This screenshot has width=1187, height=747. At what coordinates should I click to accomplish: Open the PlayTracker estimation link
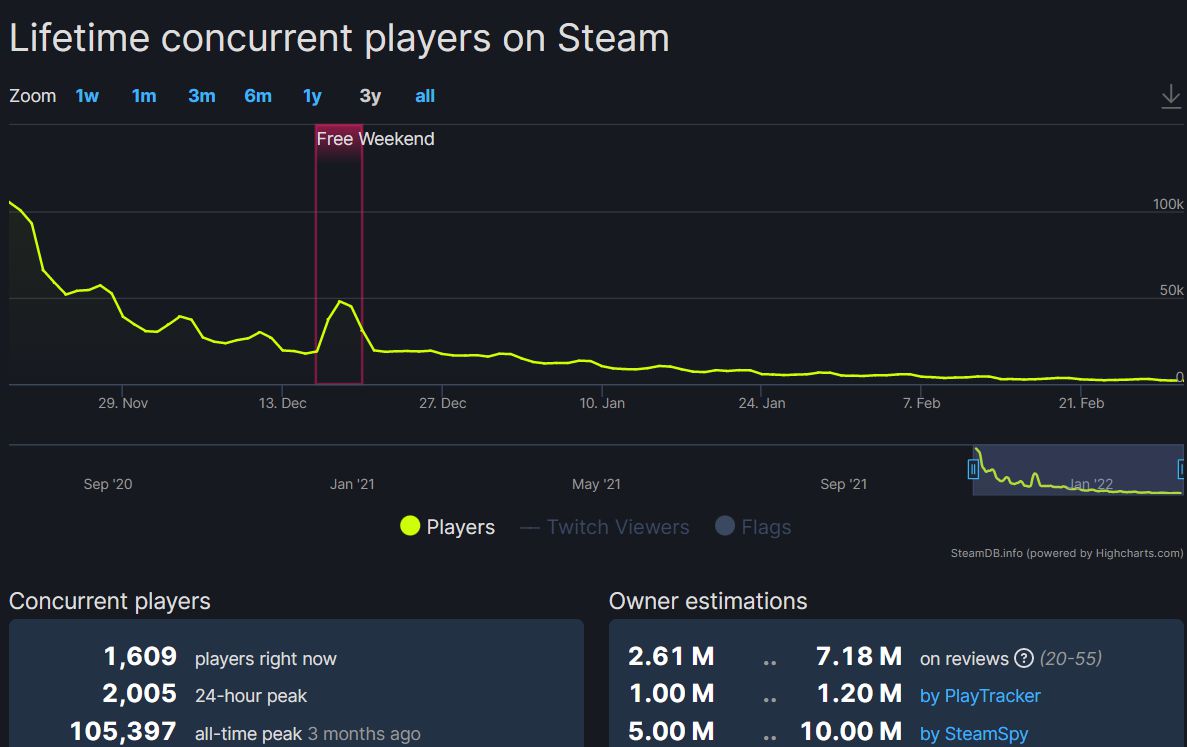click(x=980, y=696)
